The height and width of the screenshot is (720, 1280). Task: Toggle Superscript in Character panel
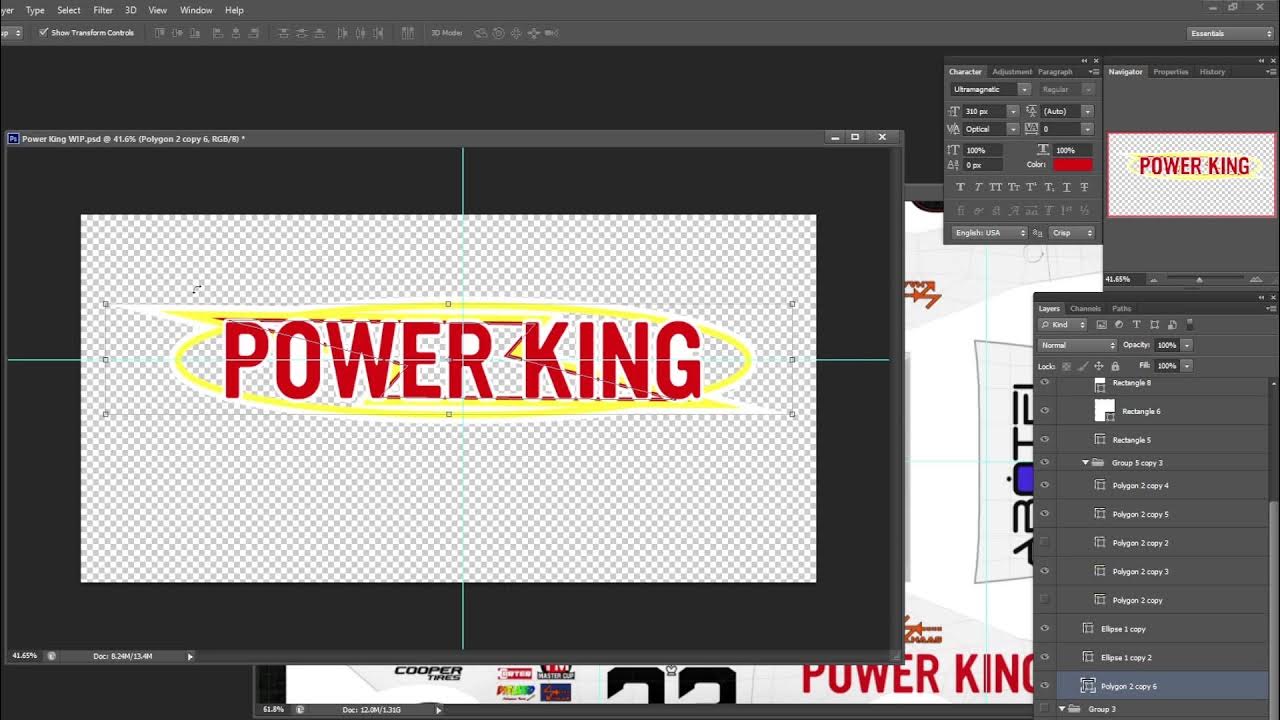1031,187
